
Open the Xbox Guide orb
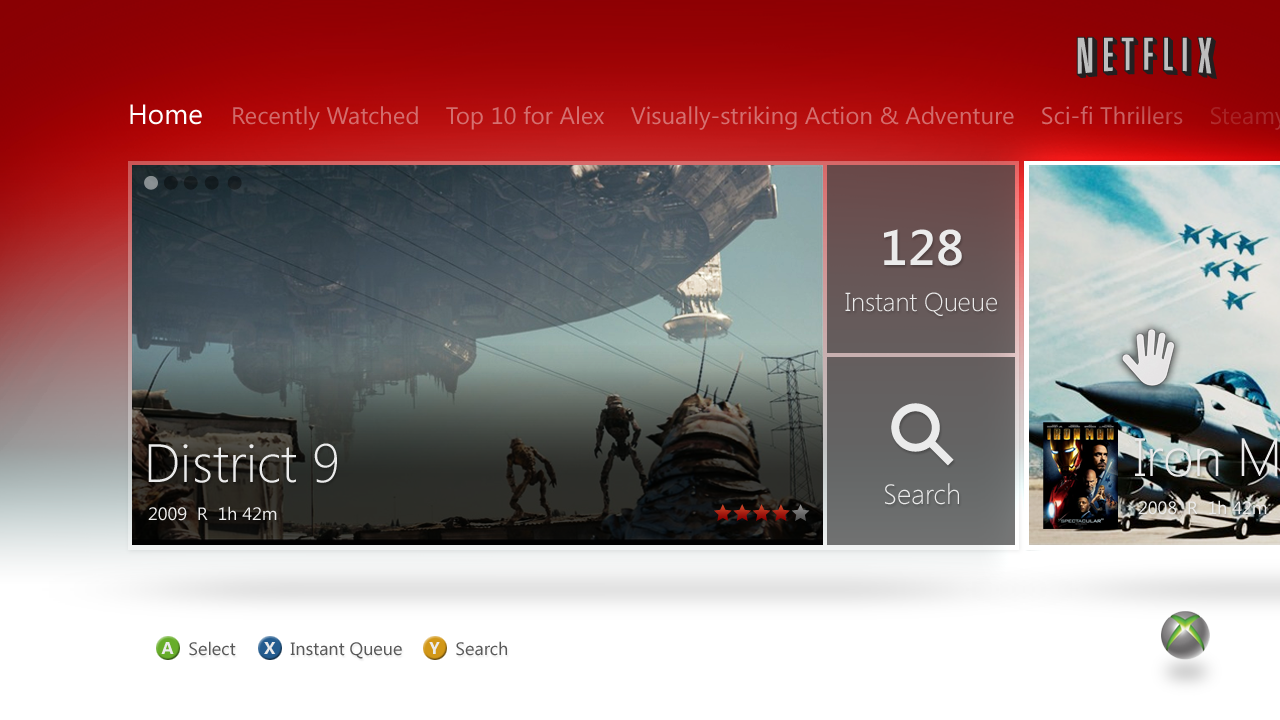(1185, 635)
